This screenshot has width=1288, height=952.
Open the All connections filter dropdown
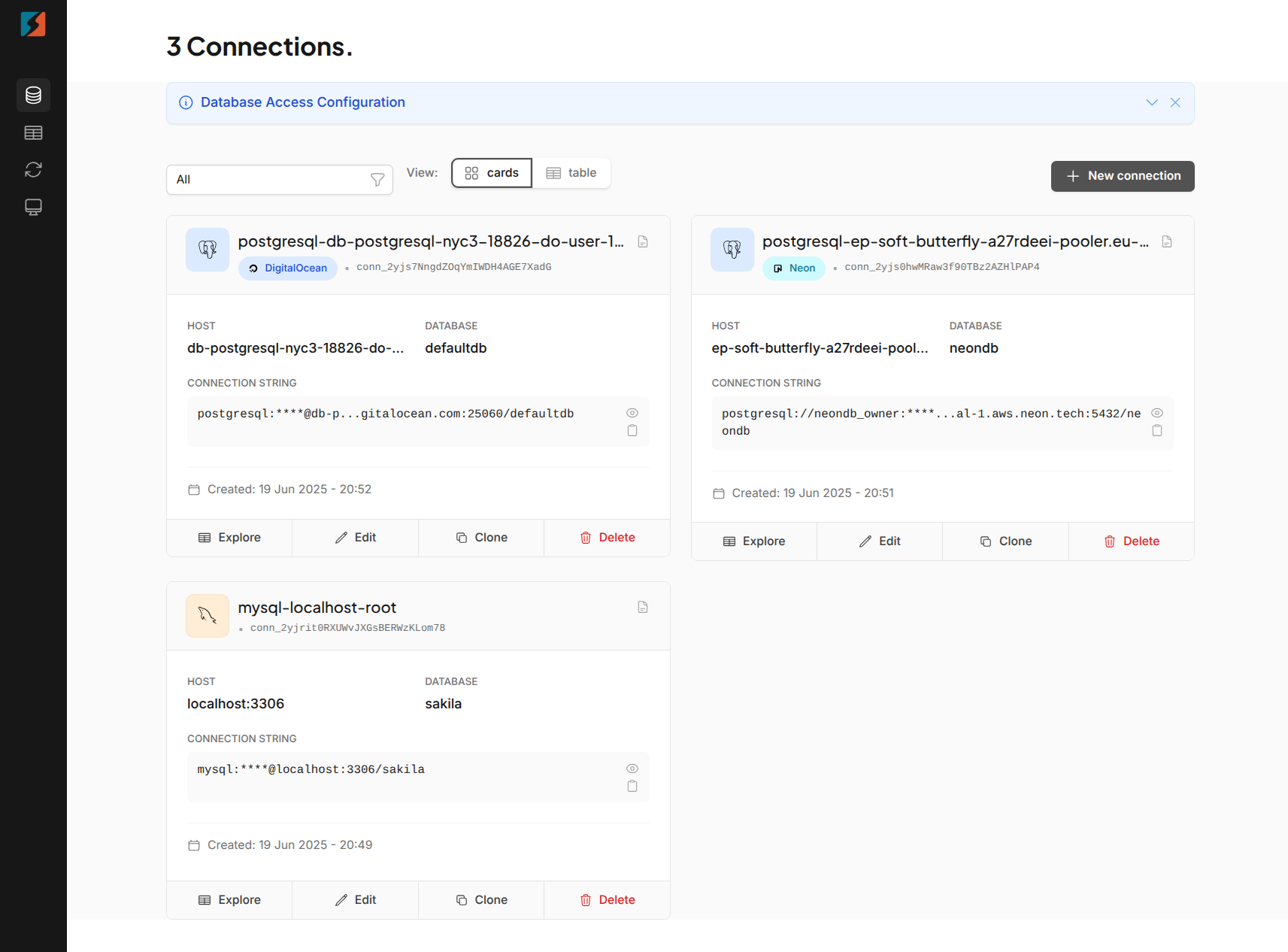pos(279,180)
